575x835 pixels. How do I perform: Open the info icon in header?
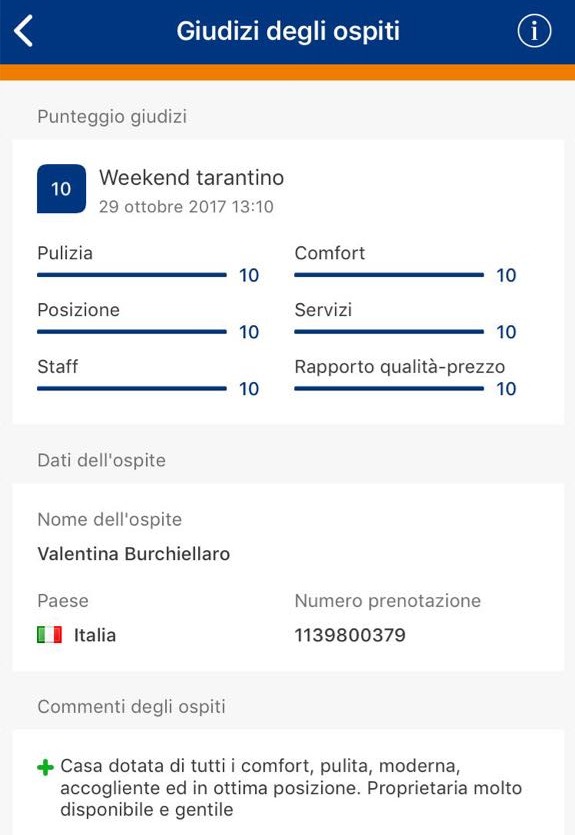coord(534,31)
